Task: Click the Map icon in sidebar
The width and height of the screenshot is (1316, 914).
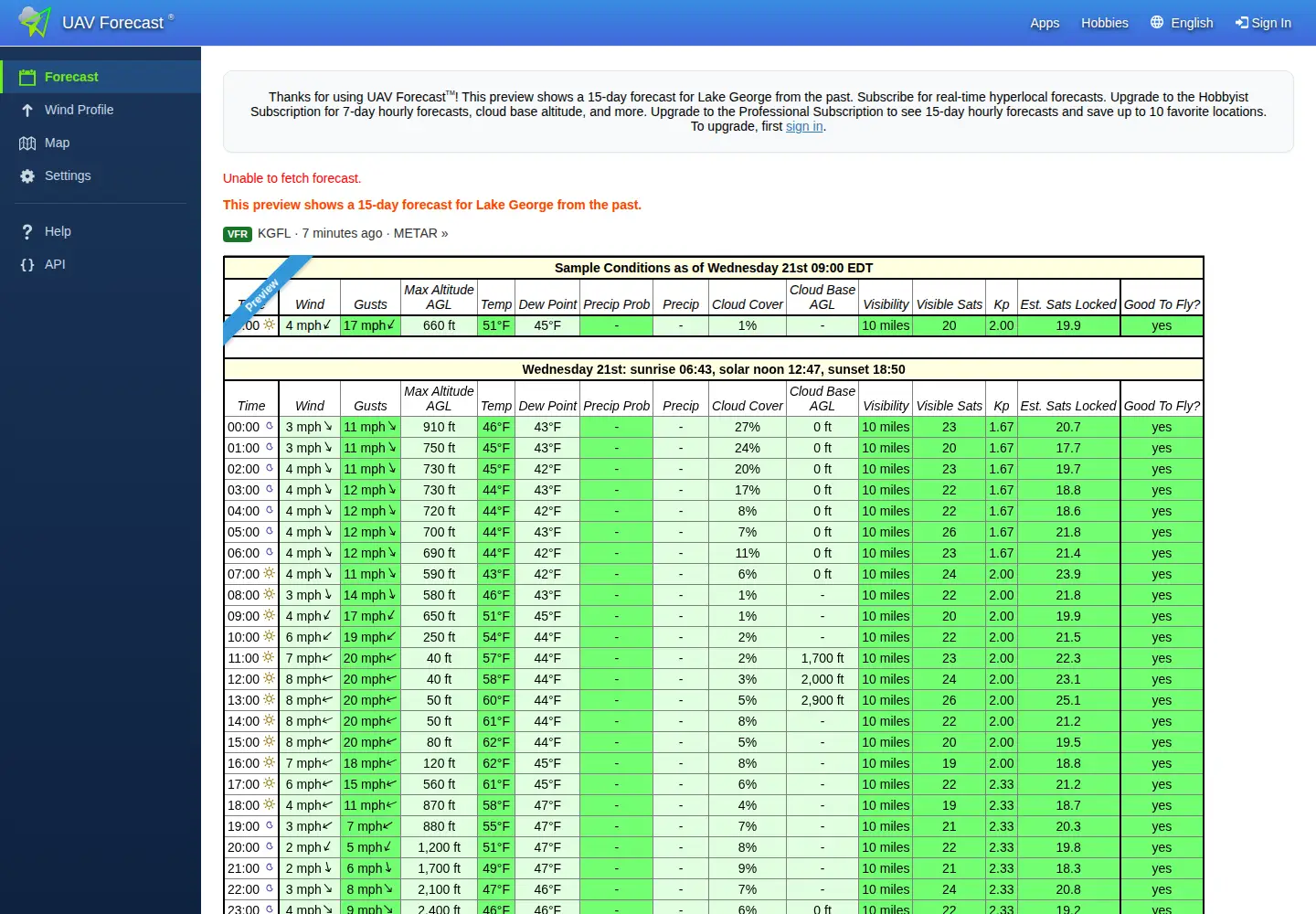Action: [x=27, y=143]
